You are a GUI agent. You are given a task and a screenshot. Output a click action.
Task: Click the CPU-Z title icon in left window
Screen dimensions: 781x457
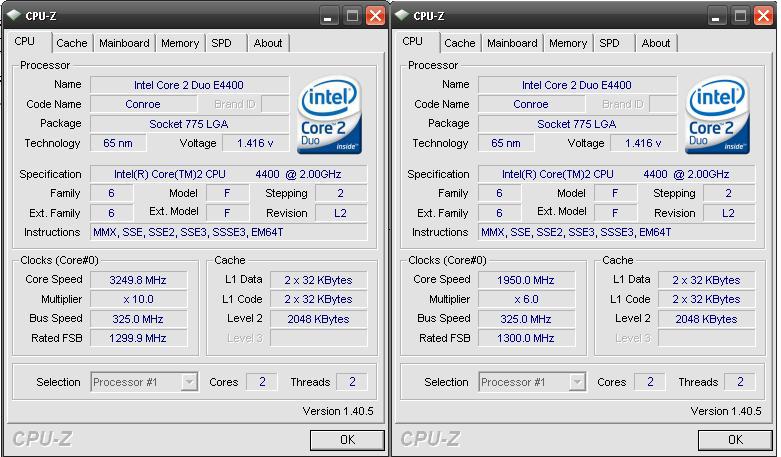(x=13, y=15)
